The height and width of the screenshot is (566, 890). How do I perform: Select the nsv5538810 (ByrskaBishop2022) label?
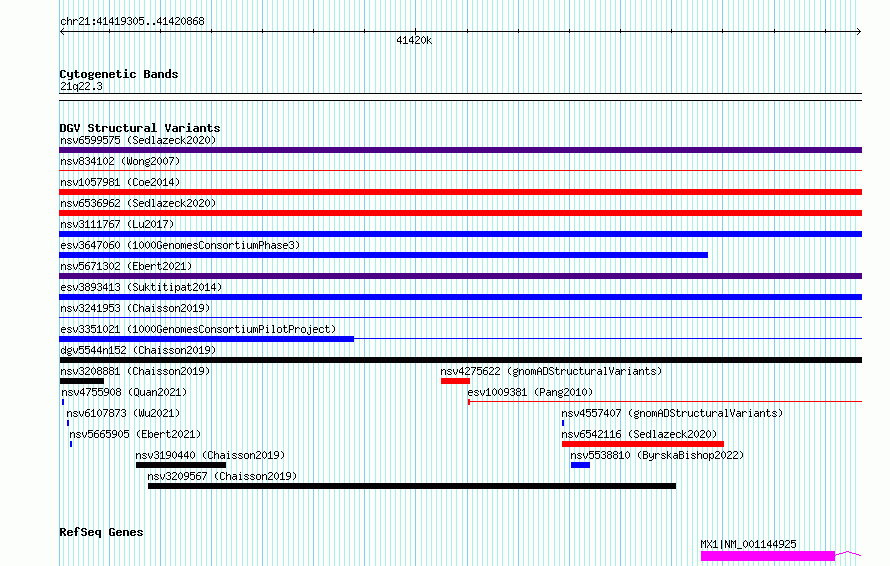click(657, 455)
